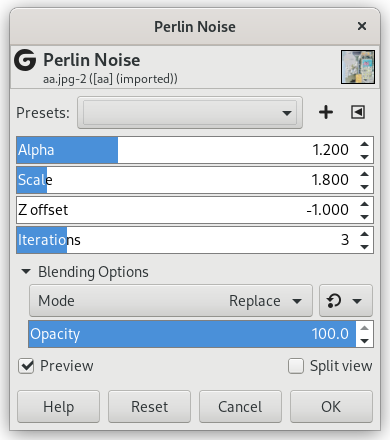Click the Opacity value 100.0
Viewport: 390px width, 440px height.
coord(330,334)
